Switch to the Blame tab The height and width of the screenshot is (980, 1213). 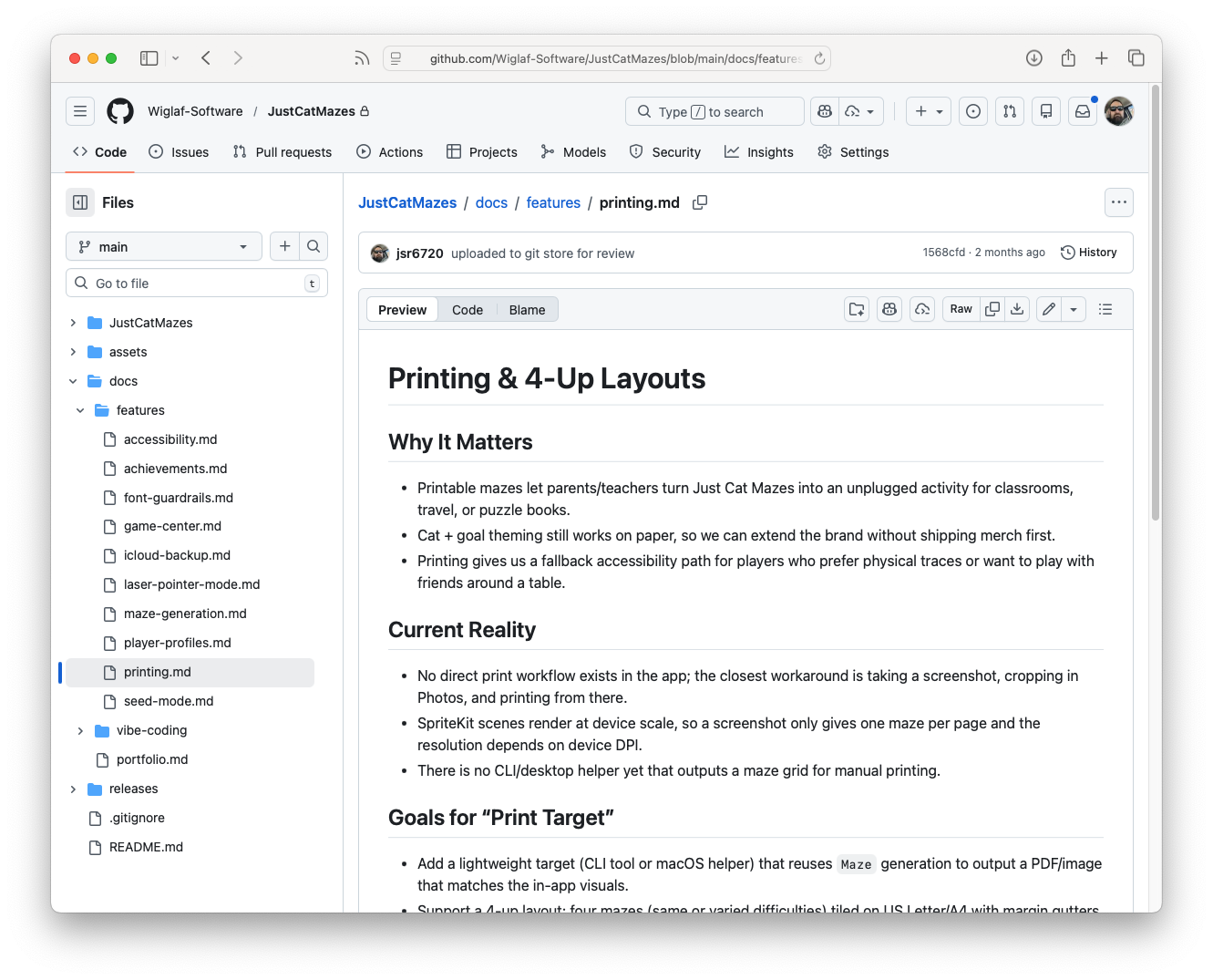[x=527, y=310]
